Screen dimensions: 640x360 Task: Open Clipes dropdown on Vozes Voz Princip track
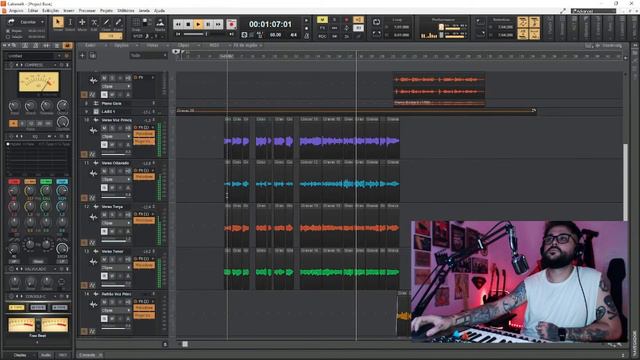[x=116, y=136]
